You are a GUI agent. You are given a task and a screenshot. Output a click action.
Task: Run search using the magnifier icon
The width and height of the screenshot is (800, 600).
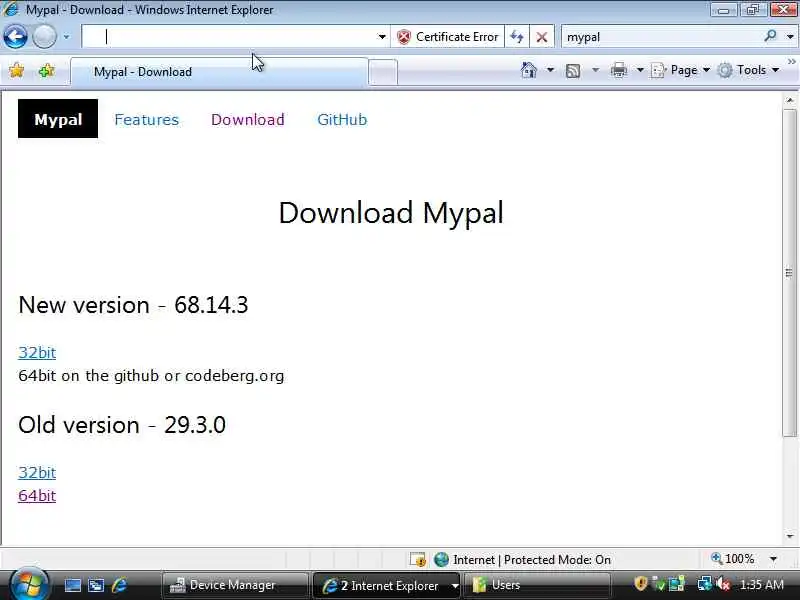coord(770,36)
